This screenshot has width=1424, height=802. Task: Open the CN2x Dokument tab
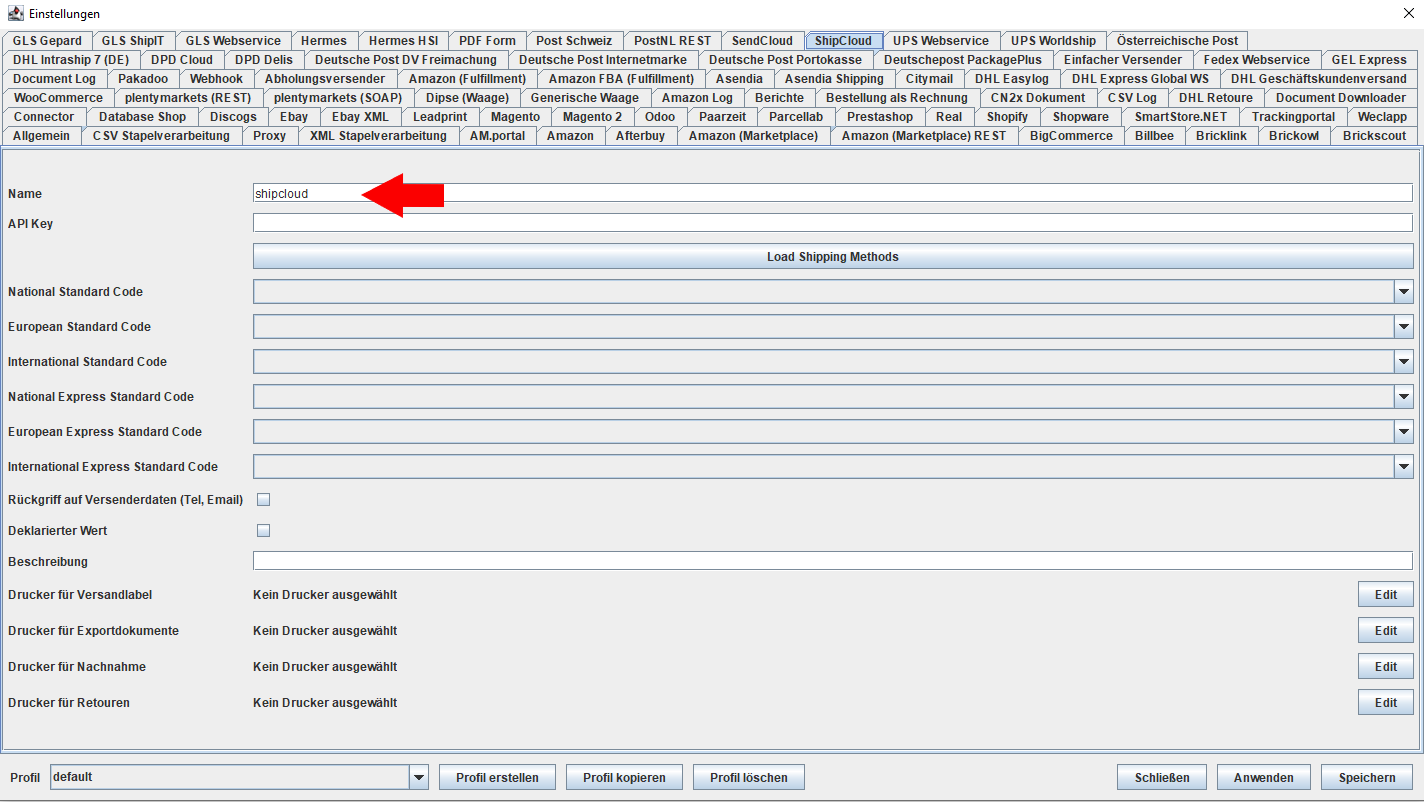(1037, 98)
